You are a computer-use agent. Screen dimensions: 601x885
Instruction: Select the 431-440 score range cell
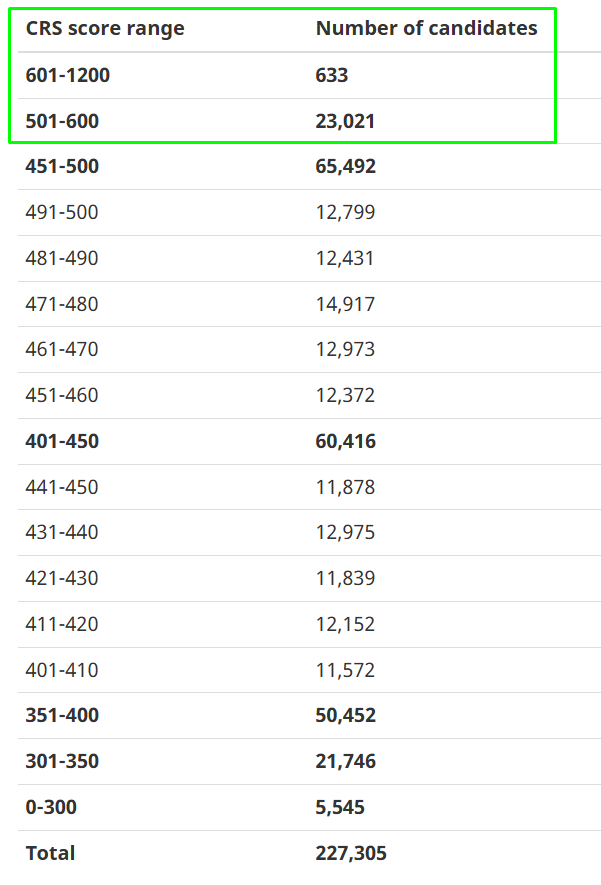pyautogui.click(x=62, y=533)
